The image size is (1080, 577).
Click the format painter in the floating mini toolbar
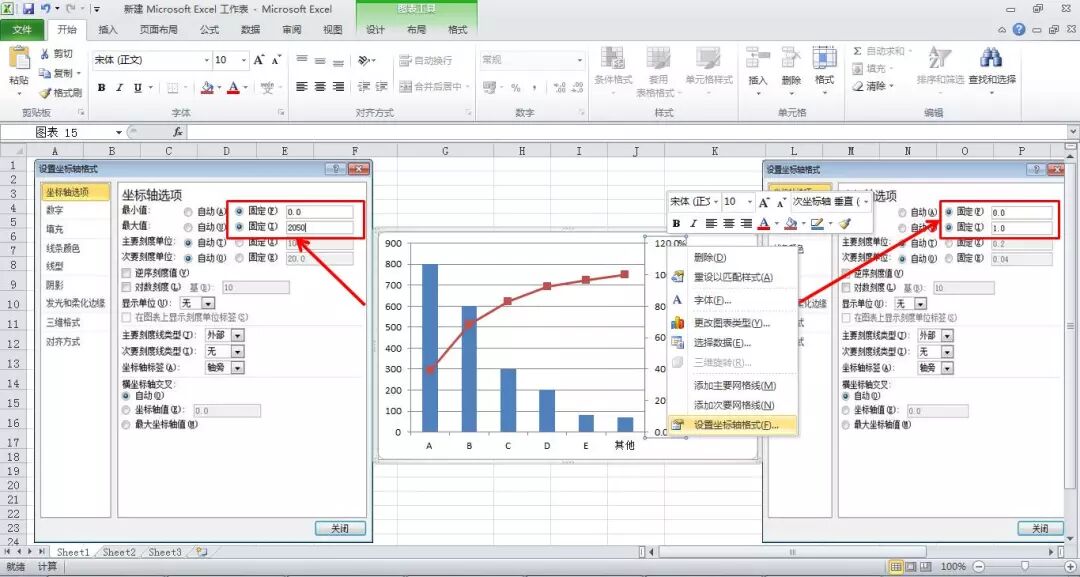[x=845, y=224]
